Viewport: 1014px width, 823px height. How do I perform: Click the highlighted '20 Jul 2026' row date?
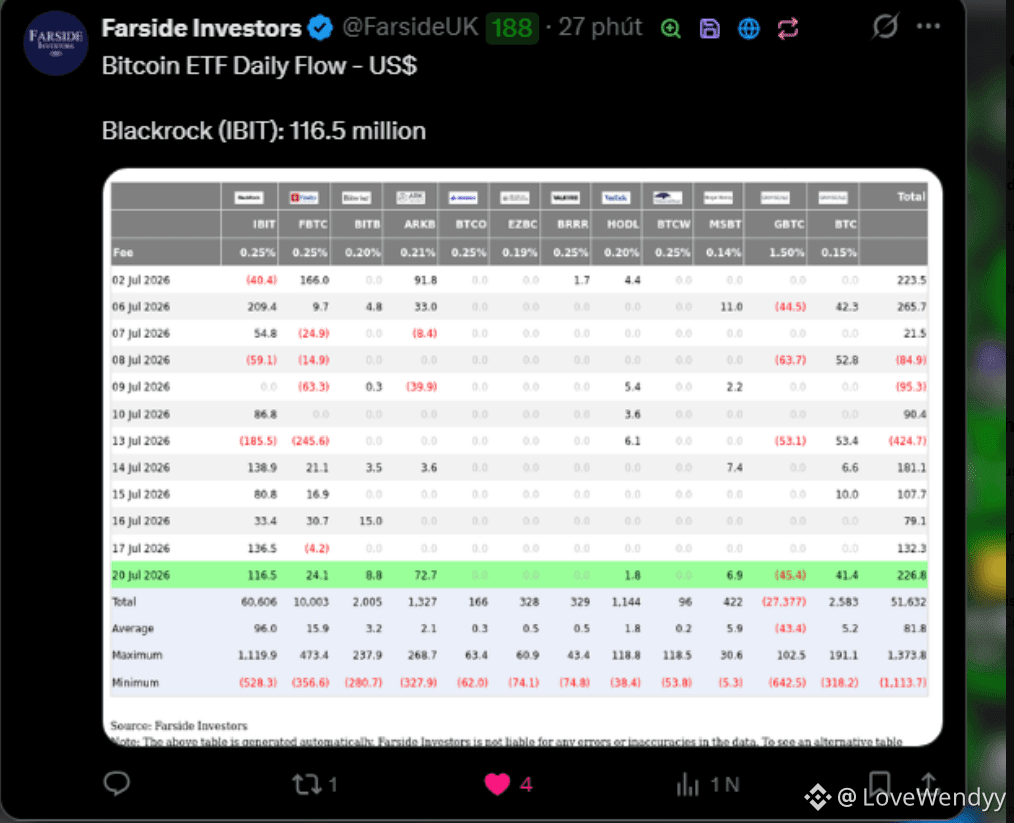141,575
